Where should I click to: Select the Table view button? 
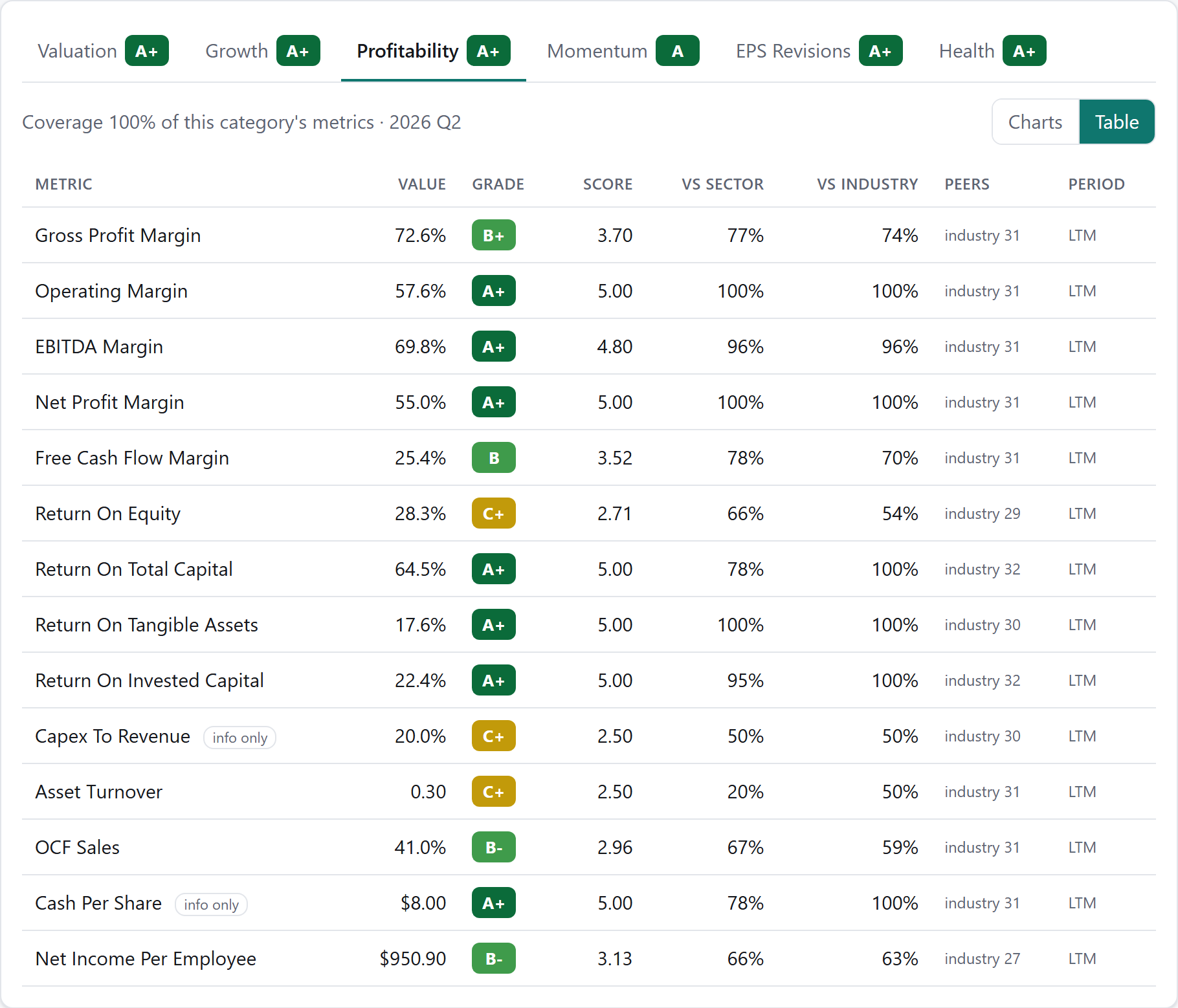pyautogui.click(x=1117, y=122)
